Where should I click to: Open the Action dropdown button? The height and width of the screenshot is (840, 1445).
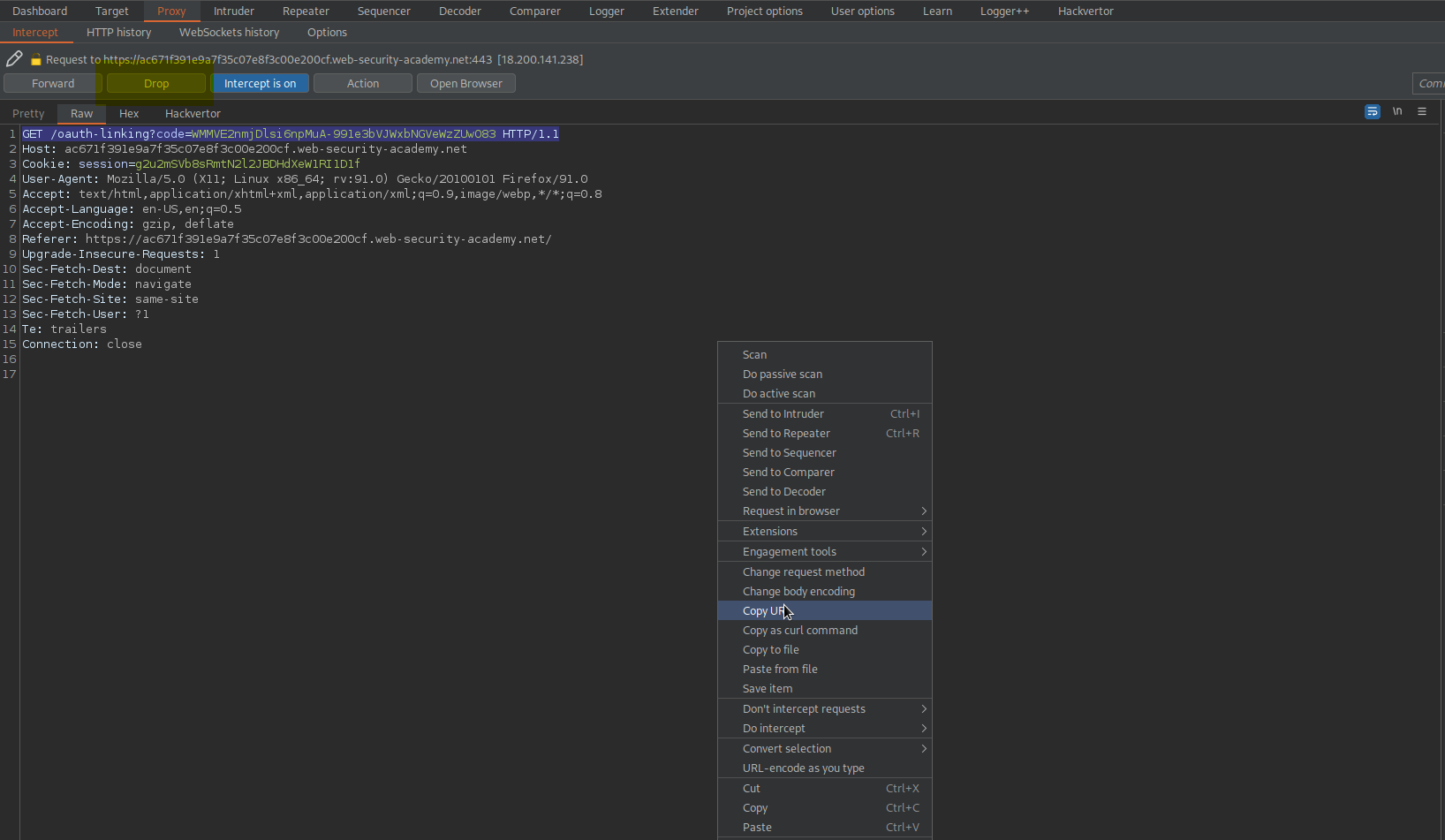pos(363,83)
